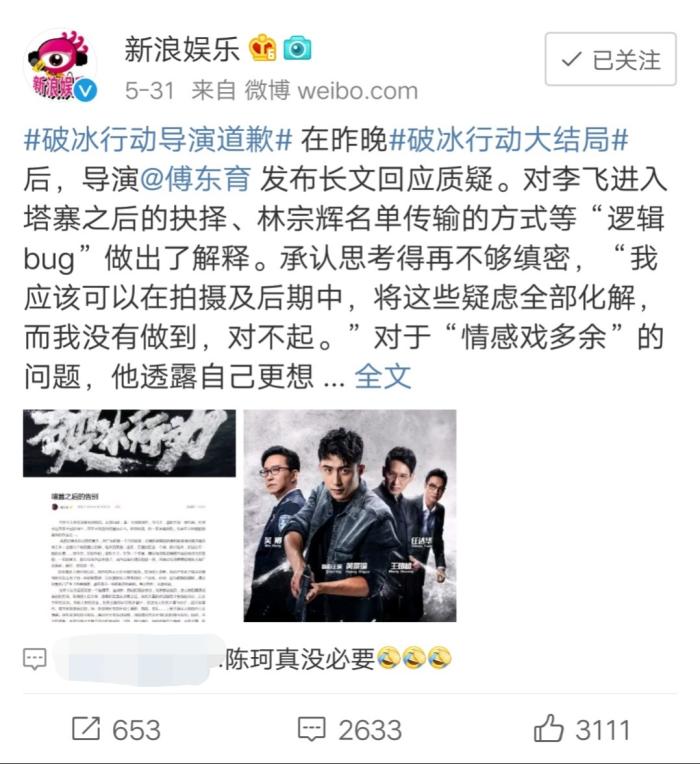Tap the repost count 653
The height and width of the screenshot is (764, 700).
click(x=136, y=730)
